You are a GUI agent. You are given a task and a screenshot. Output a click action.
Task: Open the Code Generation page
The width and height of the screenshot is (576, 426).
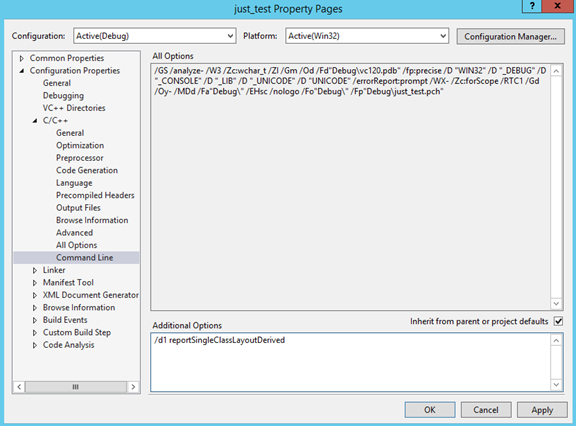87,170
